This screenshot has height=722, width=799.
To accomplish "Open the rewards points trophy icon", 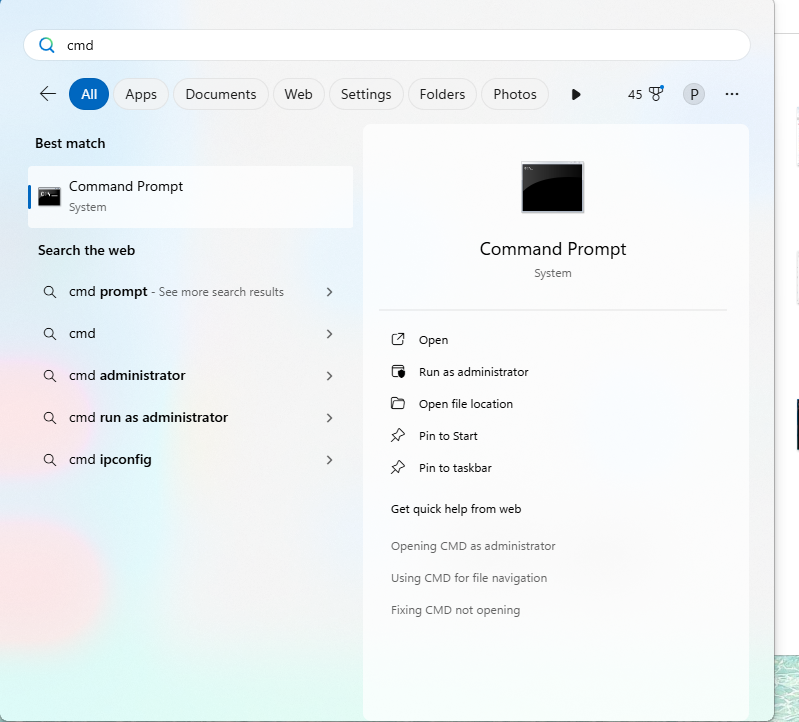I will 655,94.
